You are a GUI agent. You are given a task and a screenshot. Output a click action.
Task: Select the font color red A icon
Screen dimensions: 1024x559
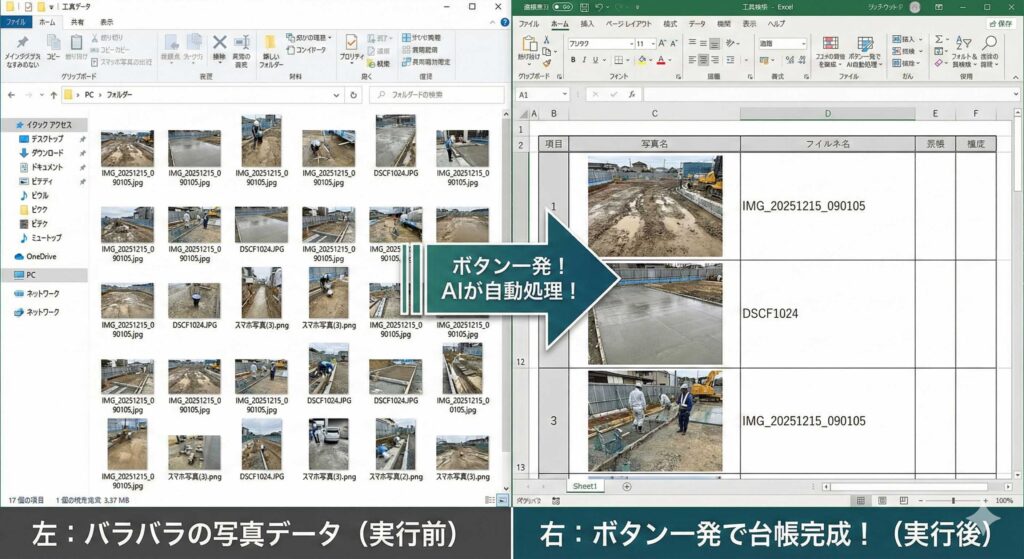pyautogui.click(x=661, y=60)
